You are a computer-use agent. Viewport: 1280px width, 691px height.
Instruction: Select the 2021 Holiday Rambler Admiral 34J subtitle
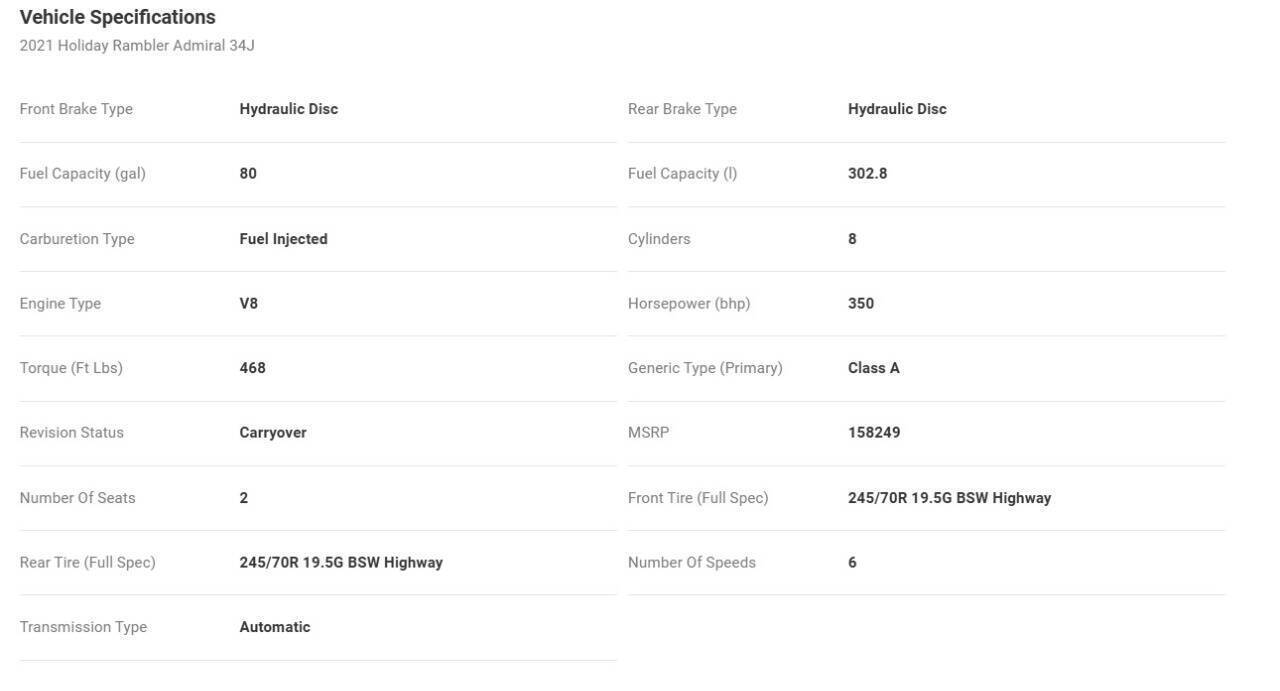click(x=137, y=46)
